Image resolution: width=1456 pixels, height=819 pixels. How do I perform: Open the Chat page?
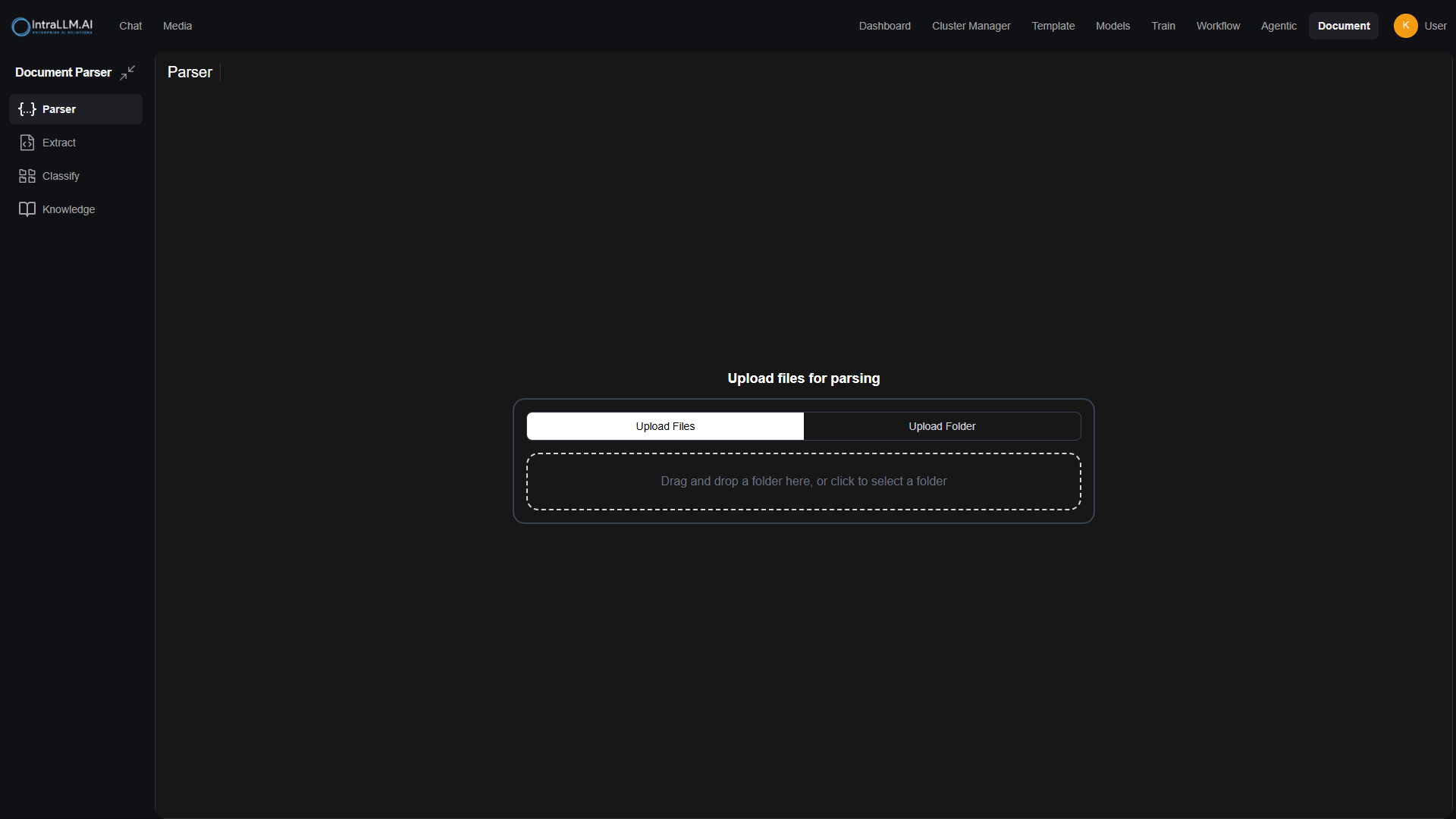(x=130, y=26)
